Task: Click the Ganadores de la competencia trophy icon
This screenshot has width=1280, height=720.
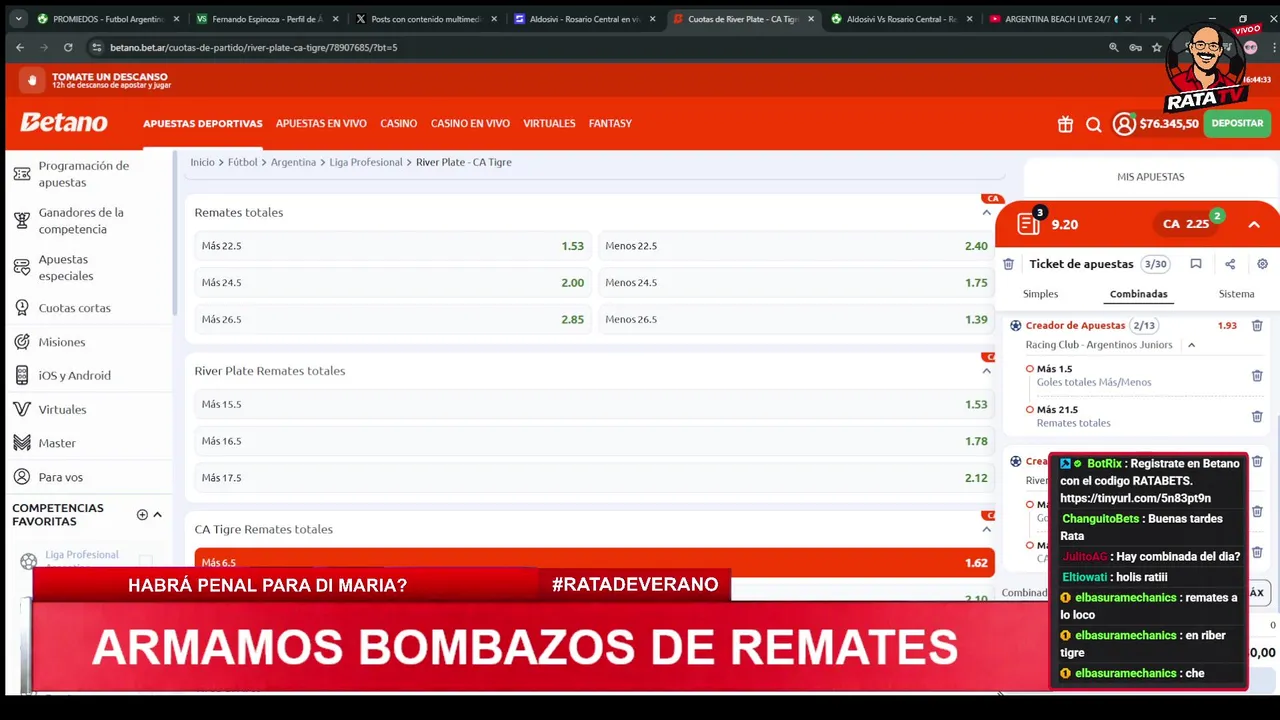Action: click(x=22, y=221)
